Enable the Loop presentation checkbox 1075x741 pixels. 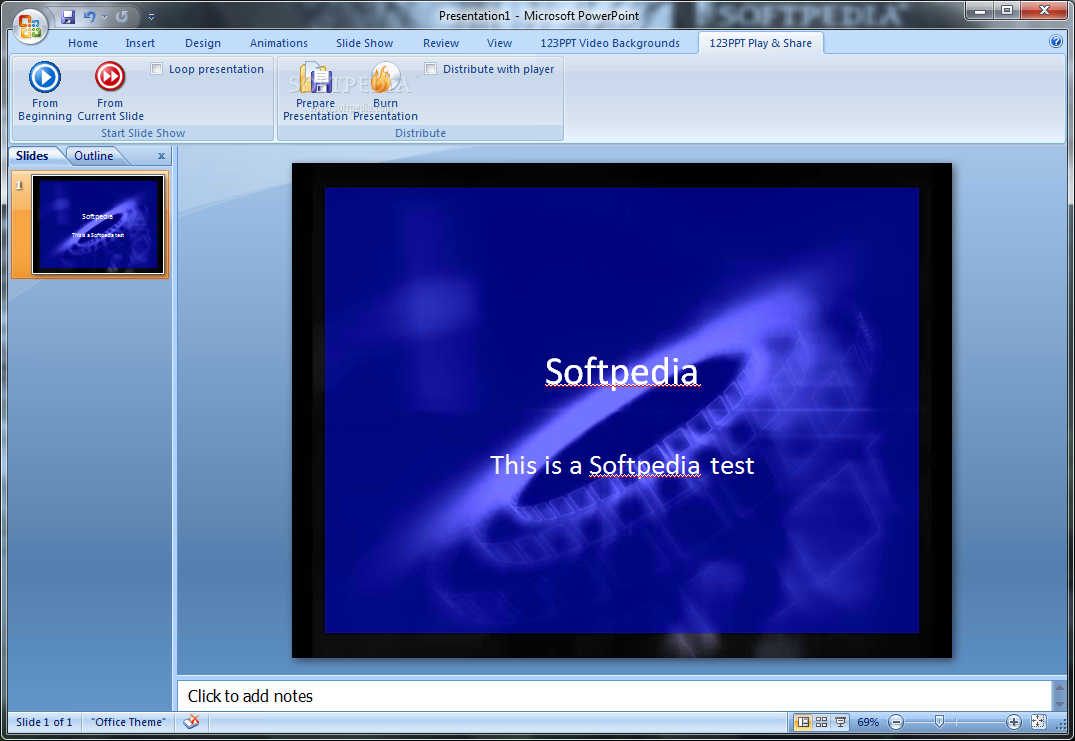(x=157, y=69)
